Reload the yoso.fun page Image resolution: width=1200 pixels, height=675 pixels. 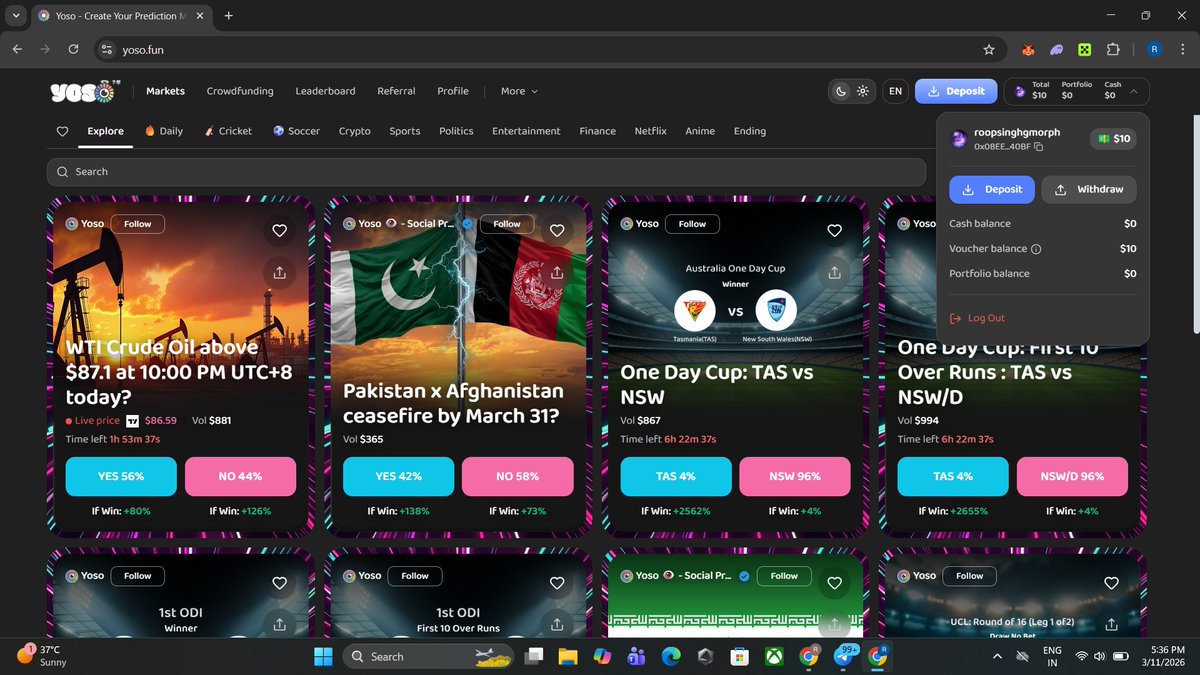[73, 49]
